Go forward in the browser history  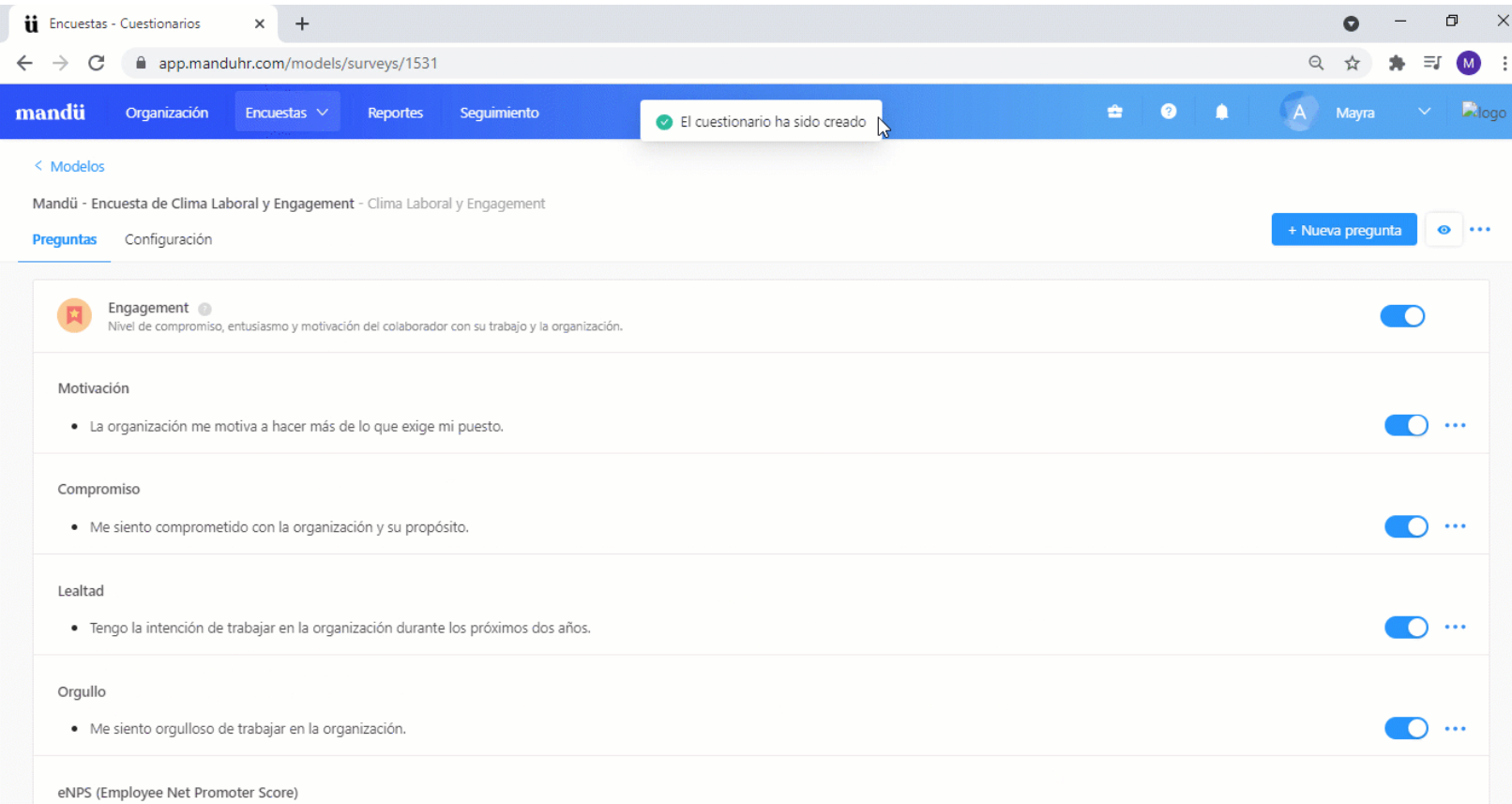pos(60,63)
